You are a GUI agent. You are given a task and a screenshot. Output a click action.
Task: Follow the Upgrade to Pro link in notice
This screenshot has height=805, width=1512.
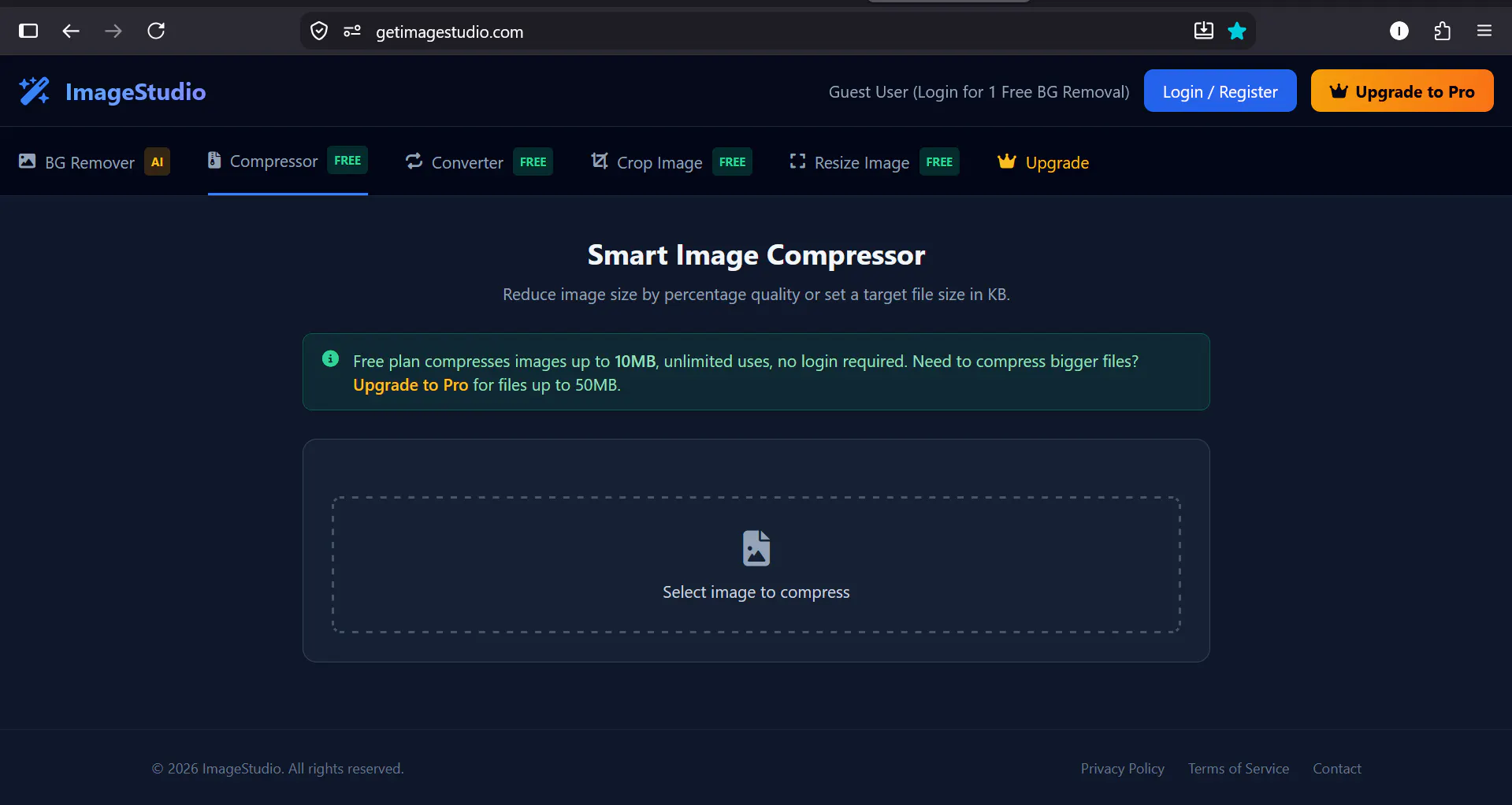(411, 385)
